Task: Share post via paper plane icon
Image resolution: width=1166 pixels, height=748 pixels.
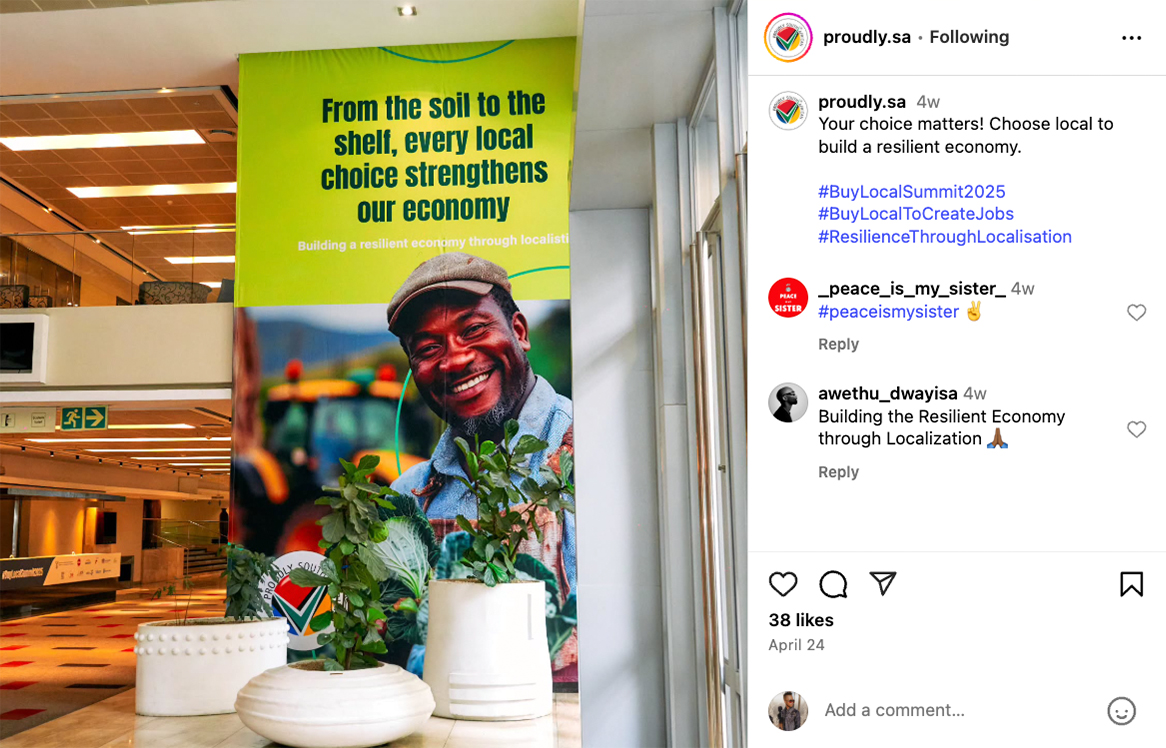Action: [883, 584]
